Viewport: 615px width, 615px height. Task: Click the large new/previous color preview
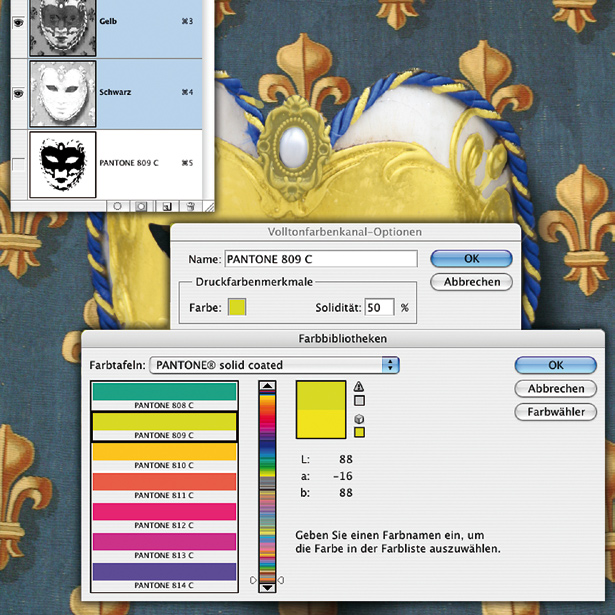click(321, 409)
